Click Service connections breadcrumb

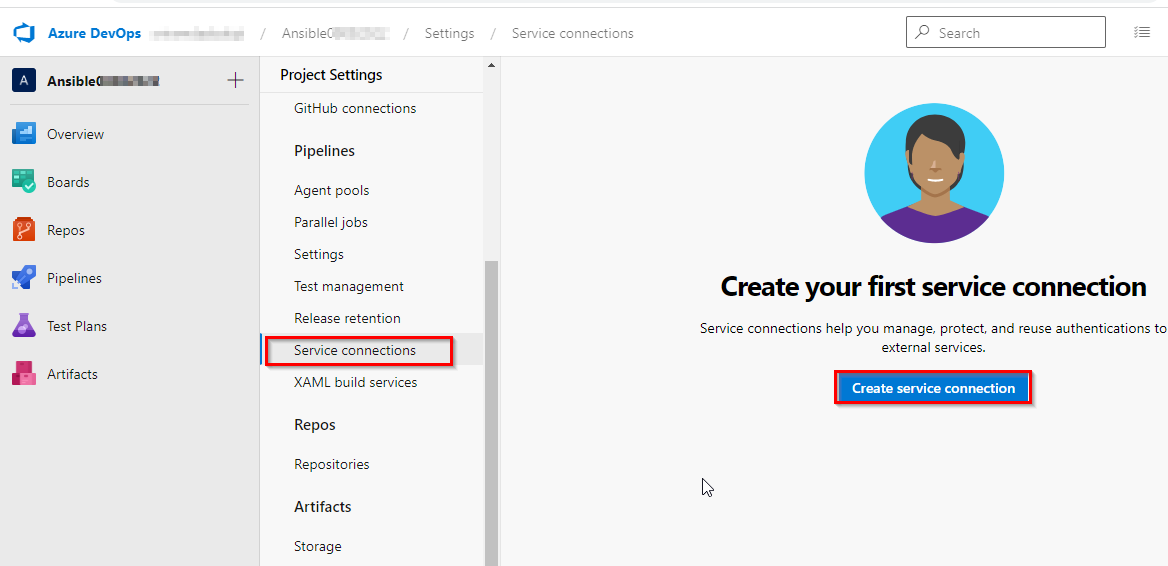pyautogui.click(x=573, y=34)
